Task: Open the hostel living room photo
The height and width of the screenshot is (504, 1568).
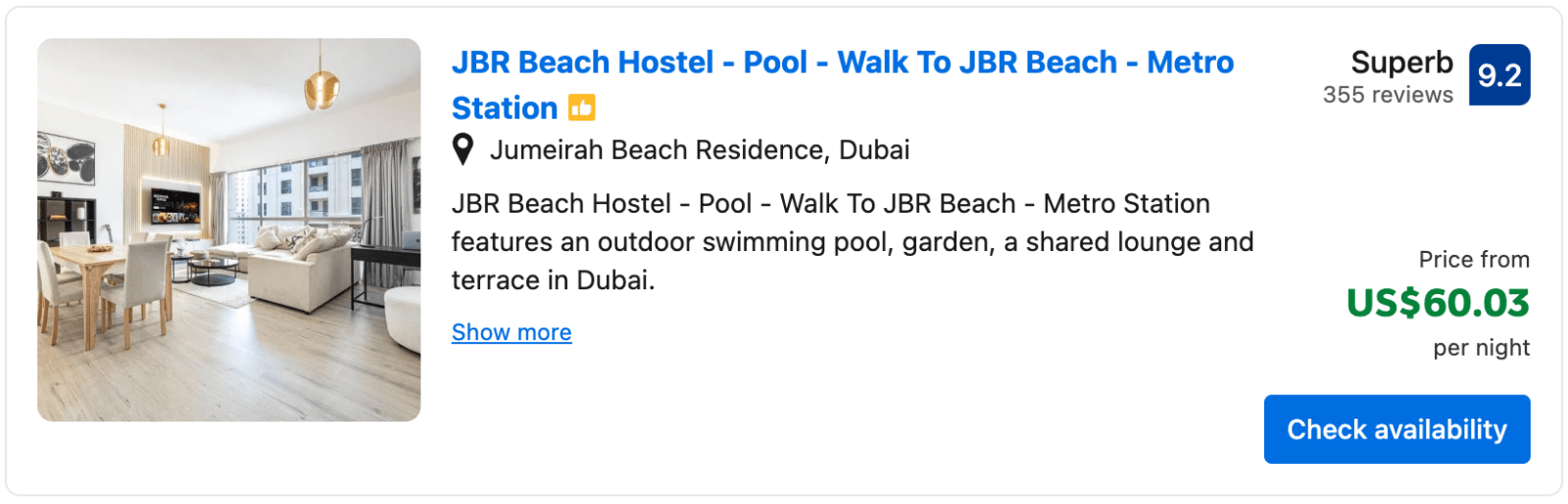Action: coord(229,230)
